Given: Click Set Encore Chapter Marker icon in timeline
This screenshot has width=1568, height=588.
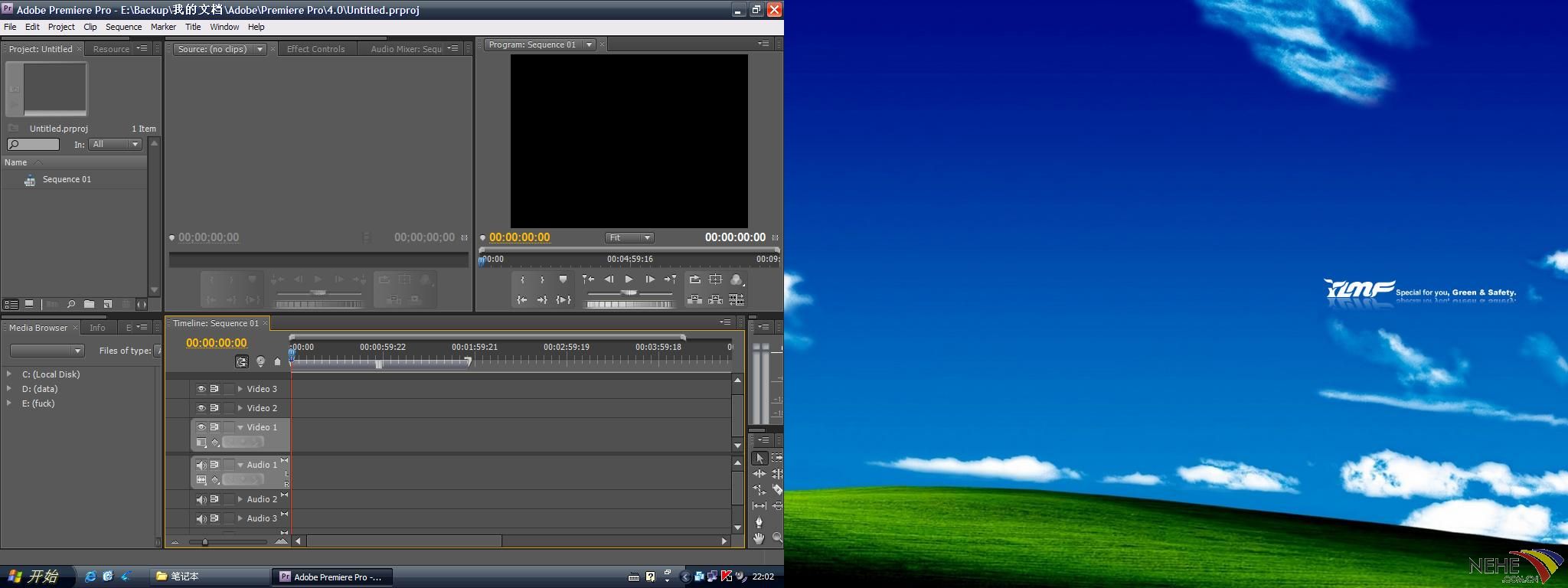Looking at the screenshot, I should 260,361.
